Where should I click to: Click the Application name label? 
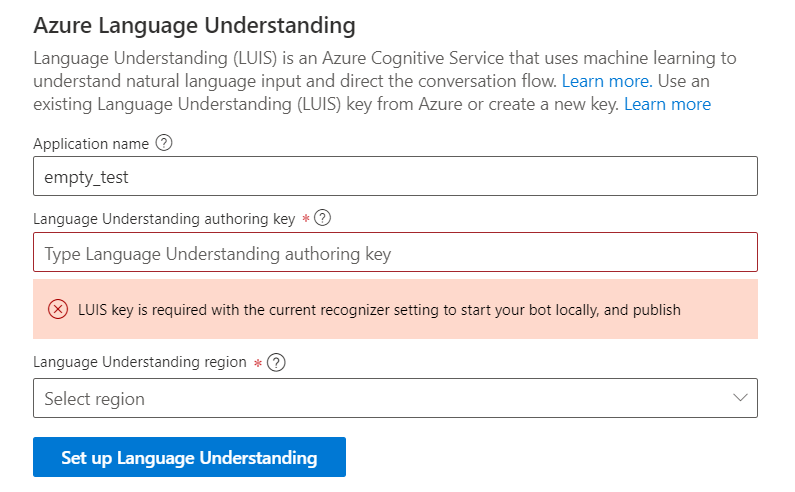coord(91,144)
